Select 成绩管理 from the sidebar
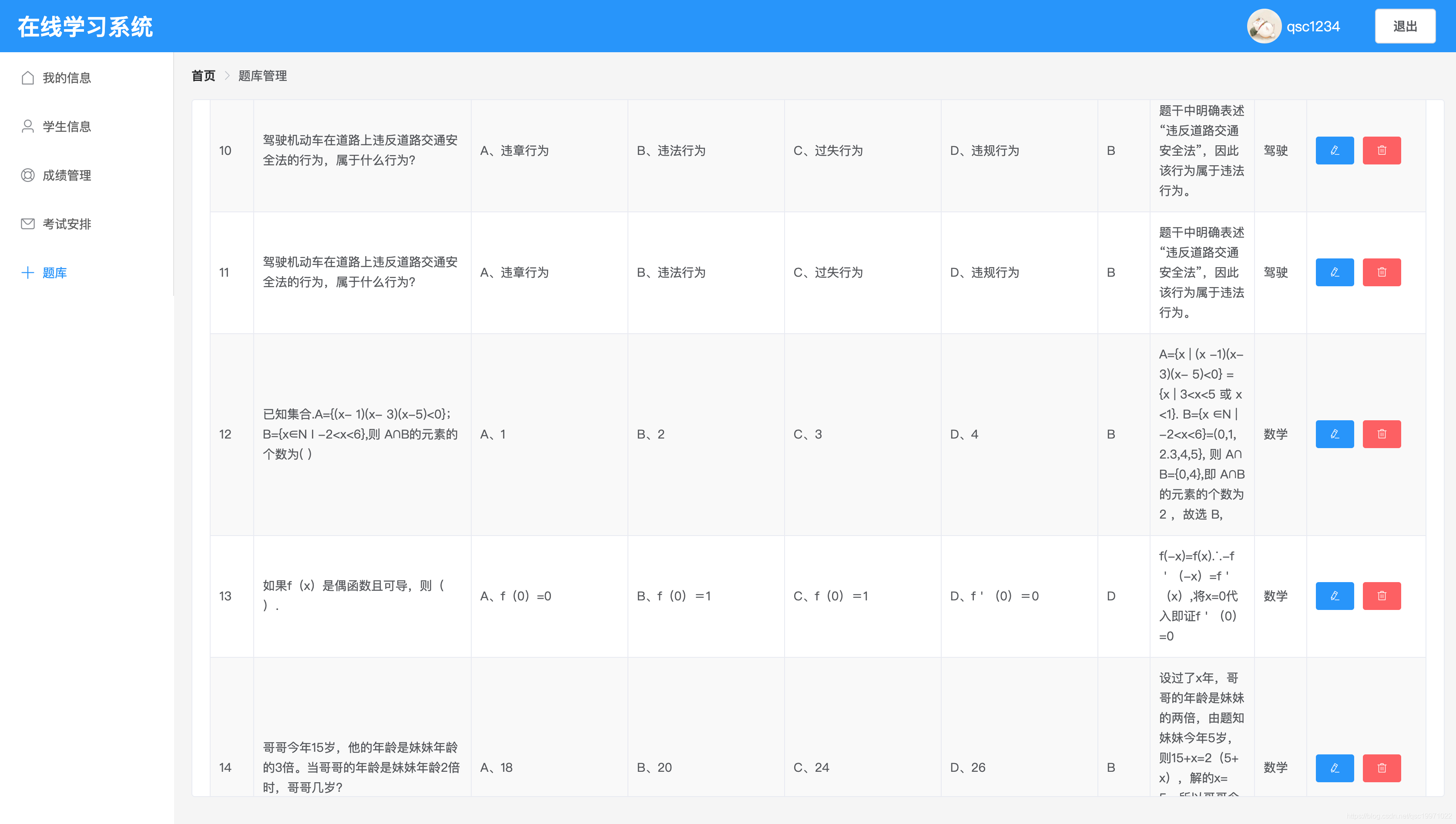1456x824 pixels. pos(67,175)
